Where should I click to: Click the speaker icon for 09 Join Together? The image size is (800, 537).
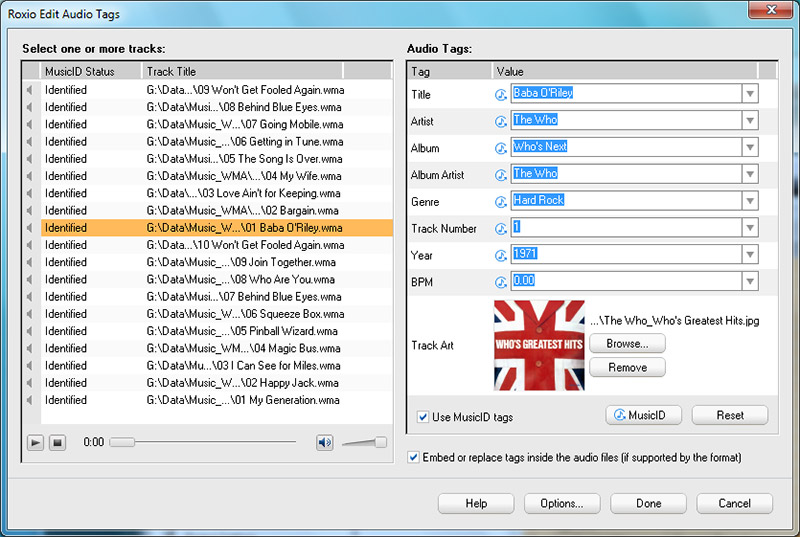tap(30, 262)
